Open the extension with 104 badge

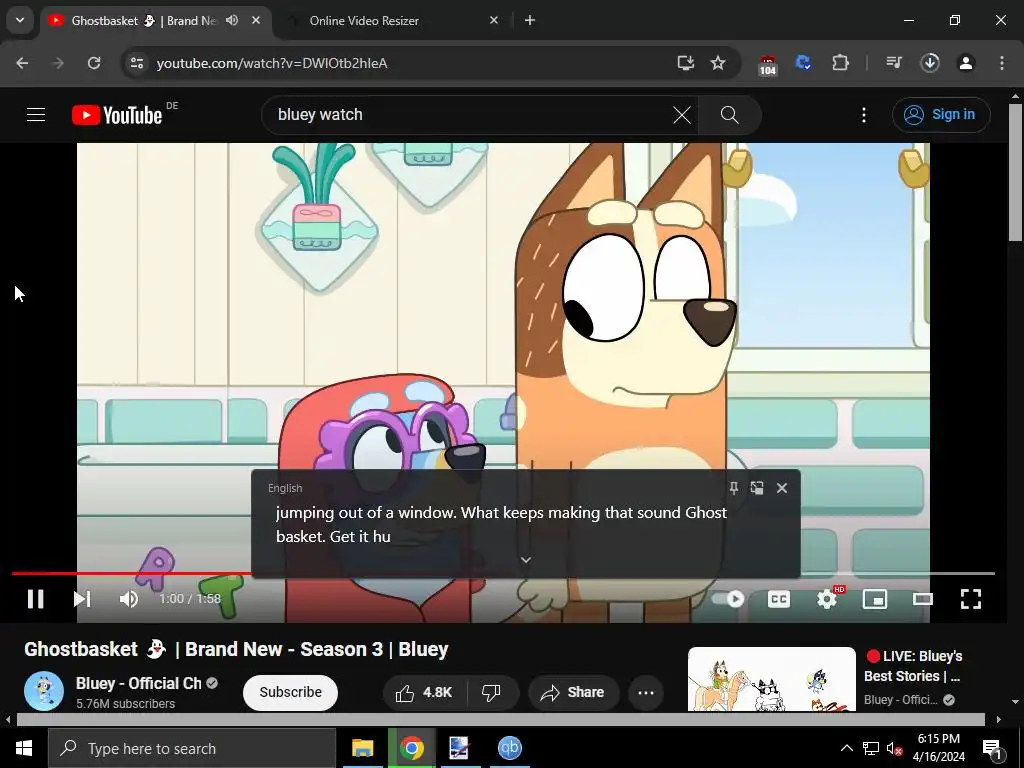(x=768, y=65)
